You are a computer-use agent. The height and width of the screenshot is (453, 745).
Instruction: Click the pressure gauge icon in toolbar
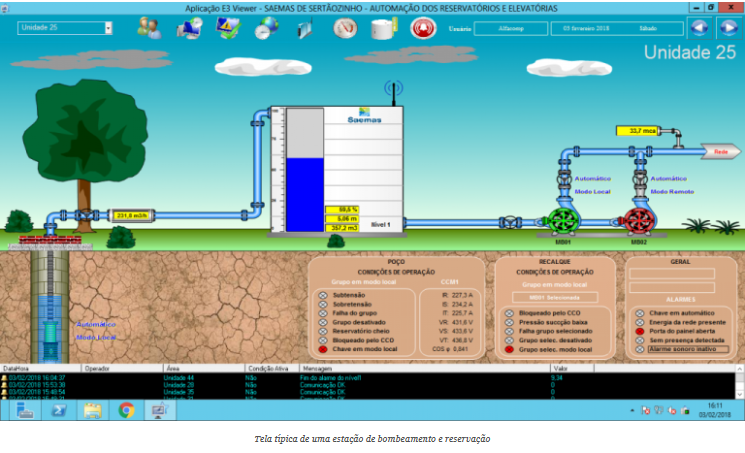[x=345, y=28]
